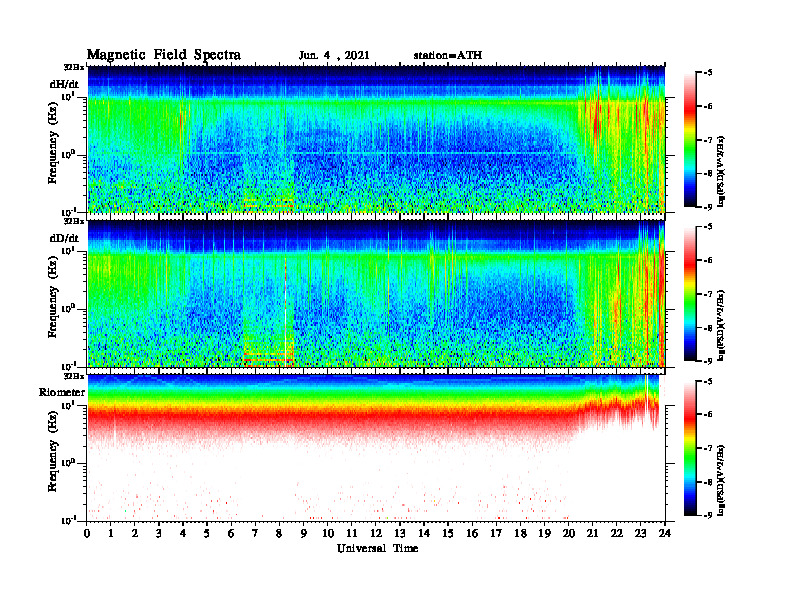Click the hour 18 tick label
This screenshot has width=792, height=612.
[x=520, y=533]
